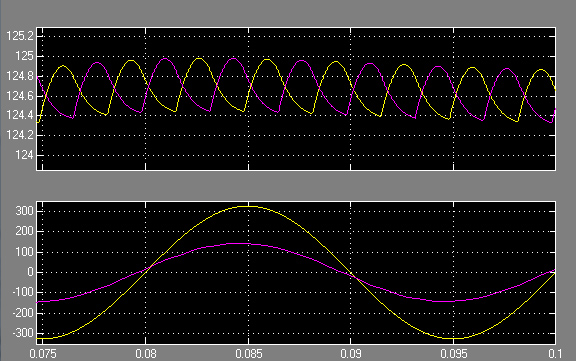Click the 0 lower axis tick label
Viewport: 576px width, 361px height.
[x=30, y=272]
